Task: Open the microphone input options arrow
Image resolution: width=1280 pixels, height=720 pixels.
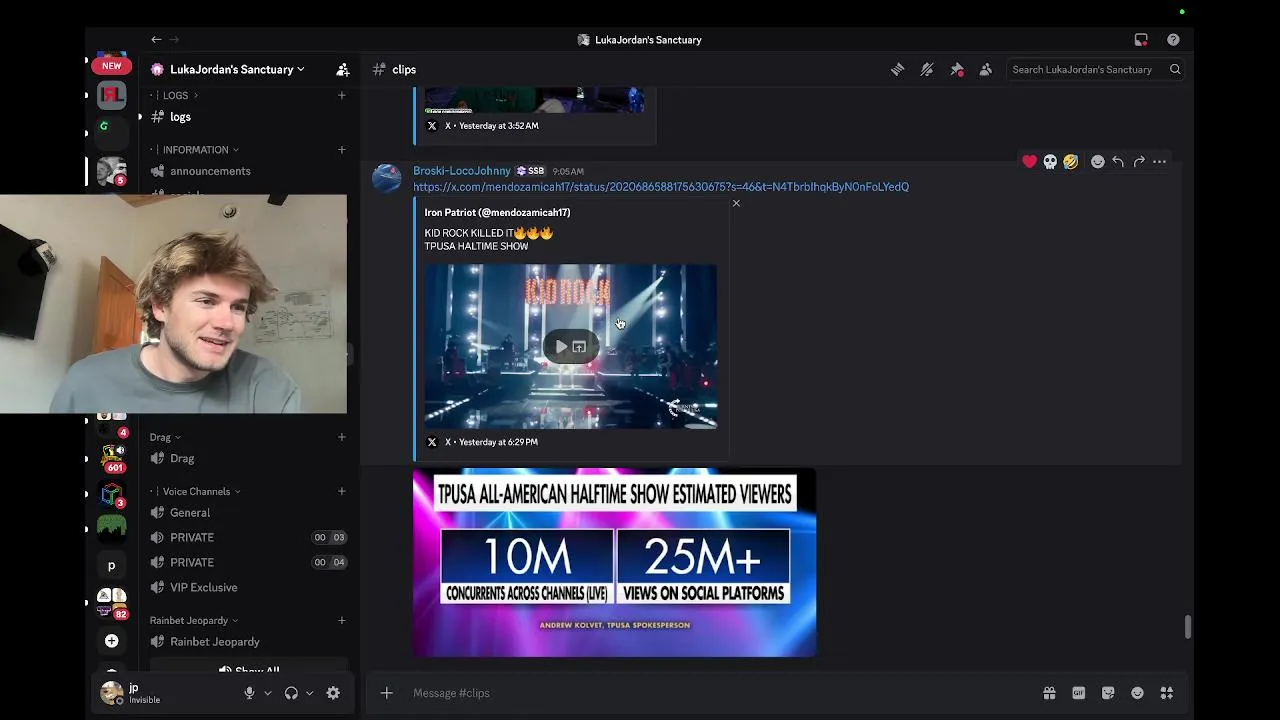Action: (x=267, y=693)
